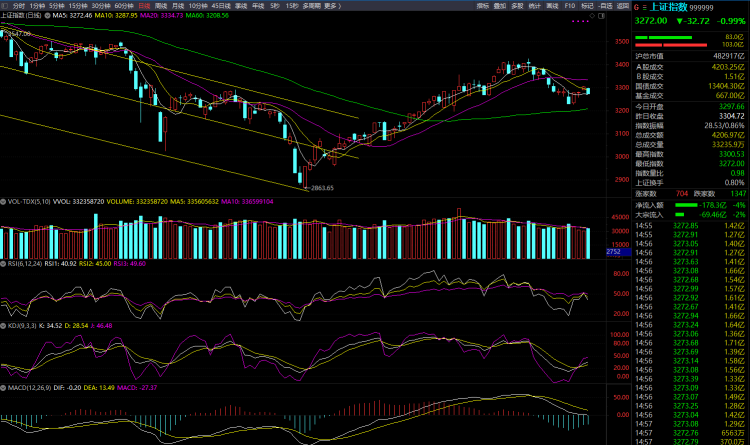
Task: Click the MACD panel circle icon
Action: coord(4,387)
